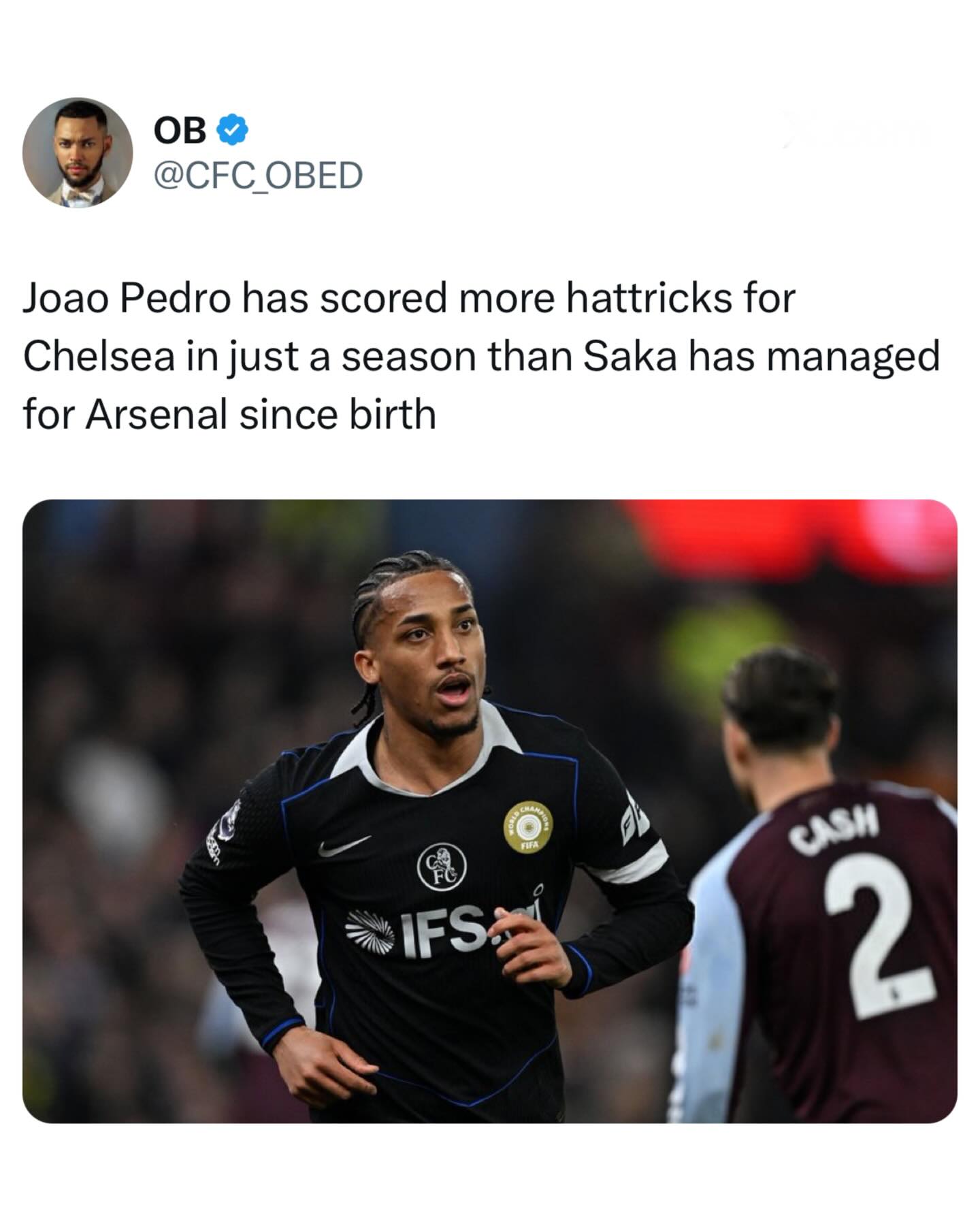Click the word Saka in tweet text
The width and height of the screenshot is (980, 1224).
tap(630, 356)
